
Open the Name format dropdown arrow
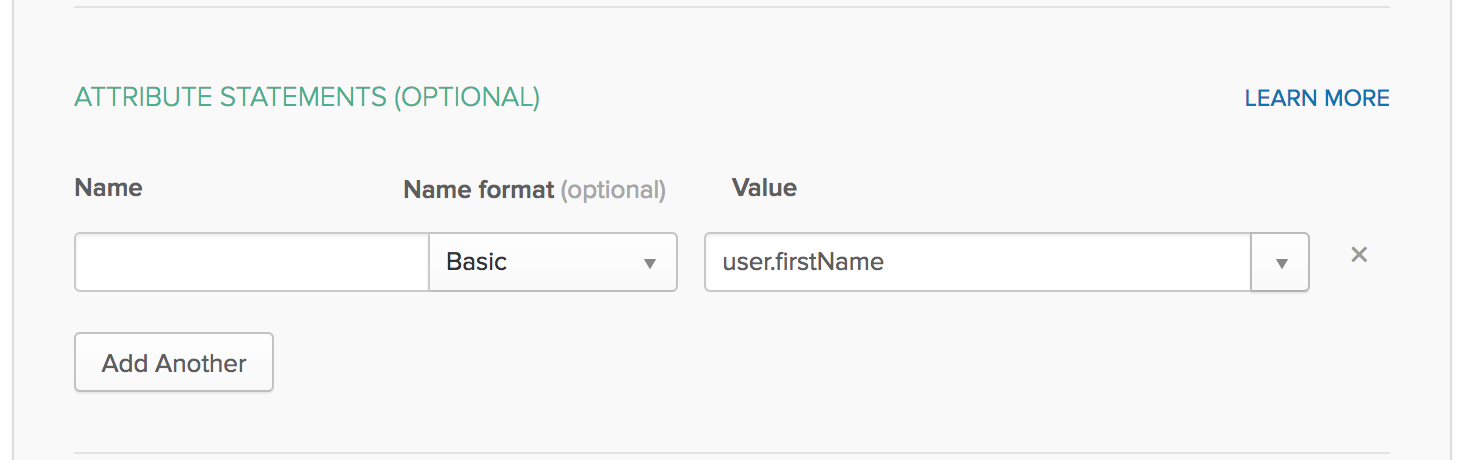pos(649,263)
